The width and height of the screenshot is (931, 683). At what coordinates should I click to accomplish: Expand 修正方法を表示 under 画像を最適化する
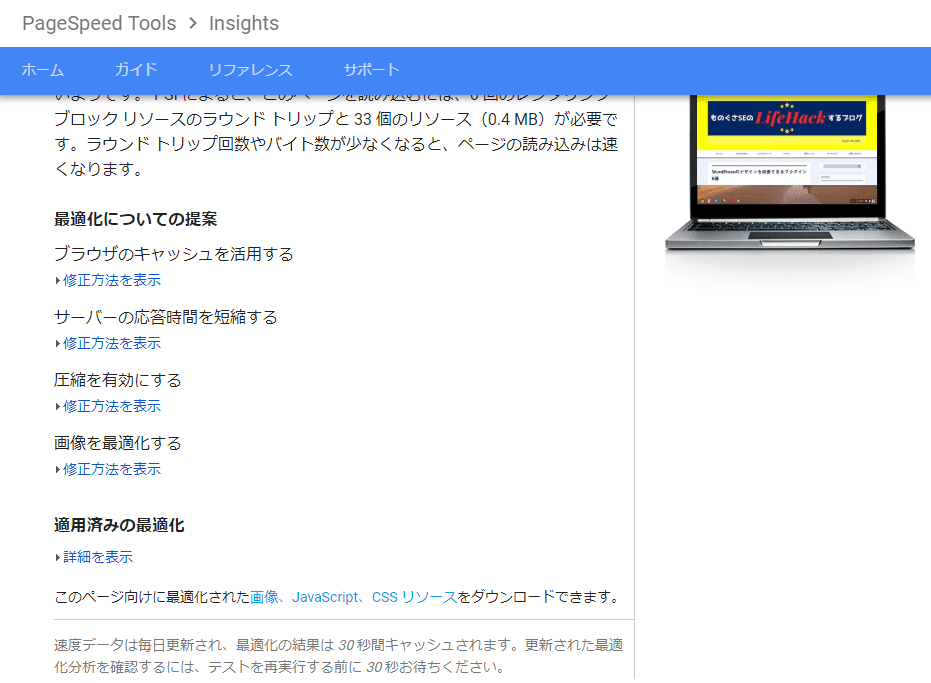coord(111,469)
